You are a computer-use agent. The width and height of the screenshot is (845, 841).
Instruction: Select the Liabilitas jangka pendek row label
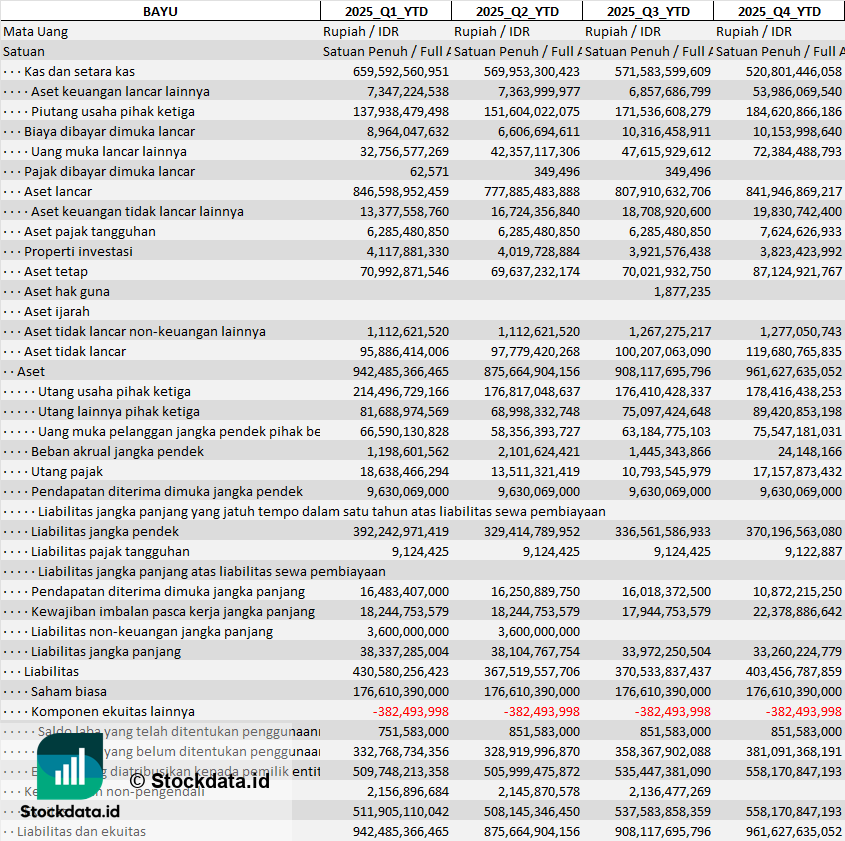click(105, 531)
